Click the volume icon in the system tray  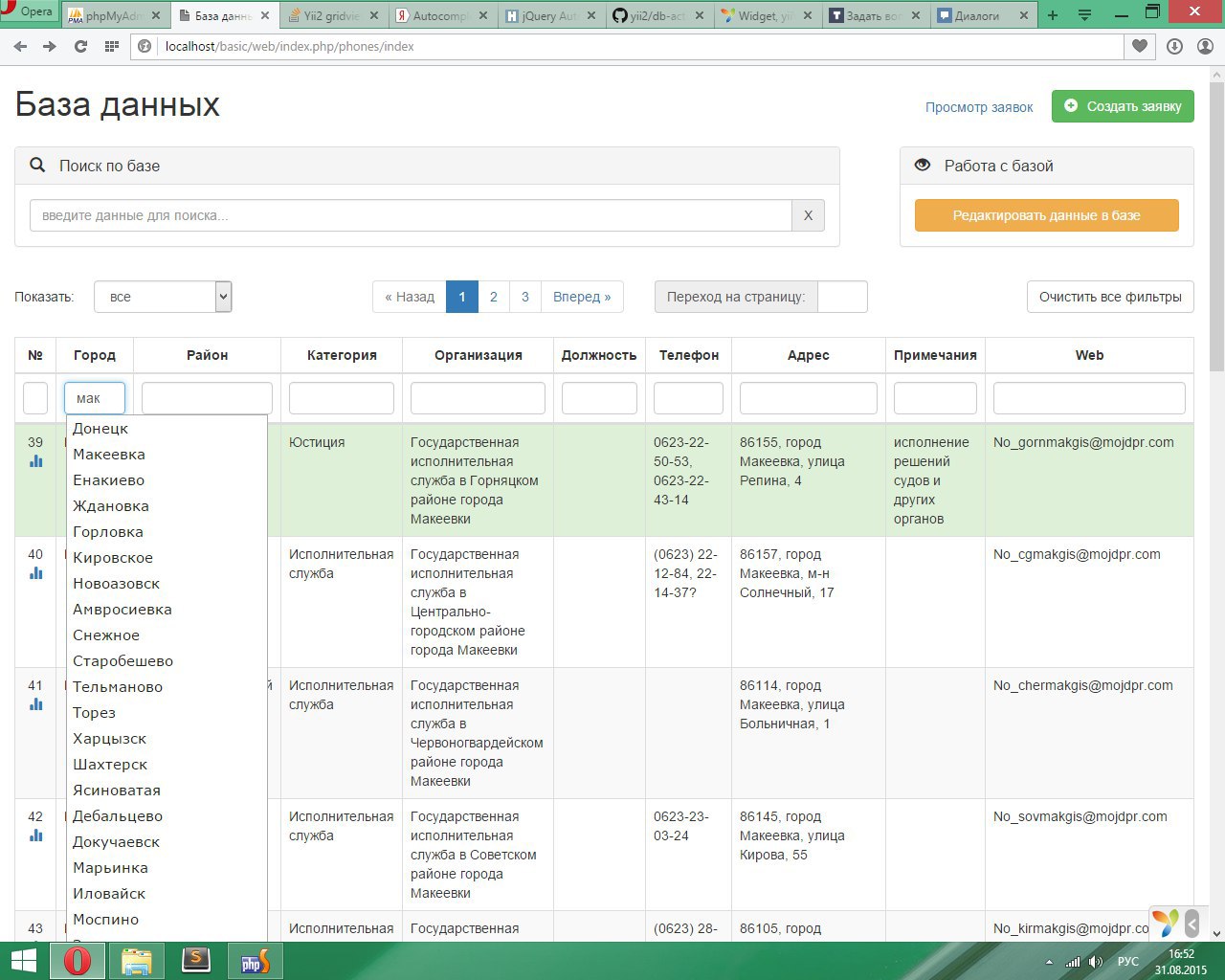pos(1096,962)
